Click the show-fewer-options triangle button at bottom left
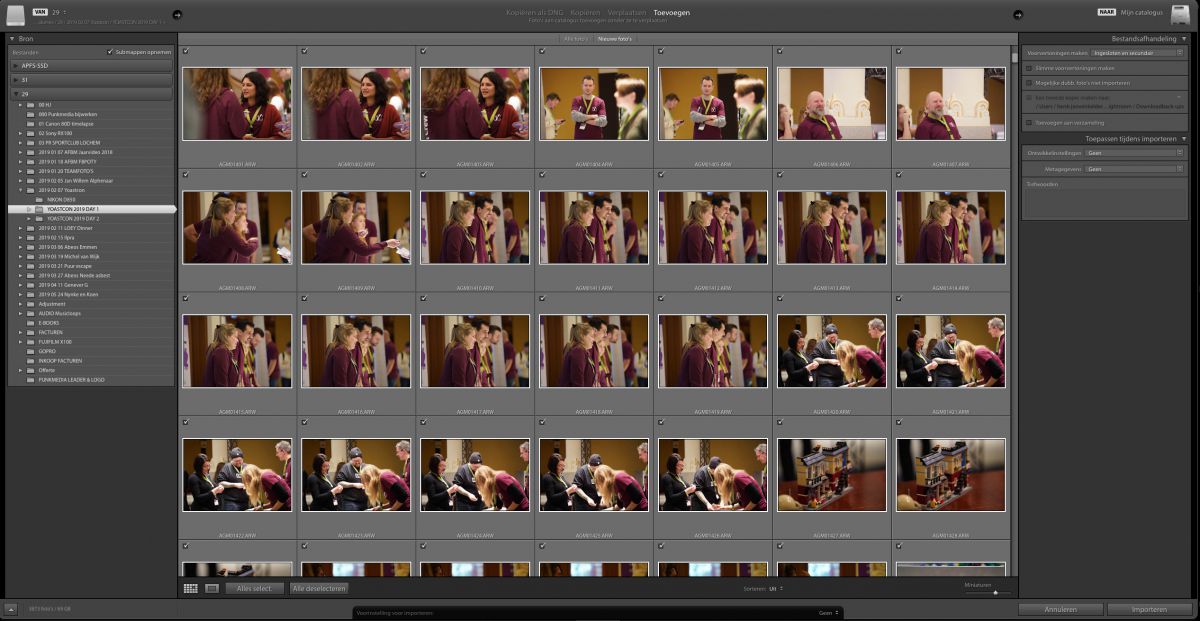Viewport: 1200px width, 621px height. [x=11, y=608]
